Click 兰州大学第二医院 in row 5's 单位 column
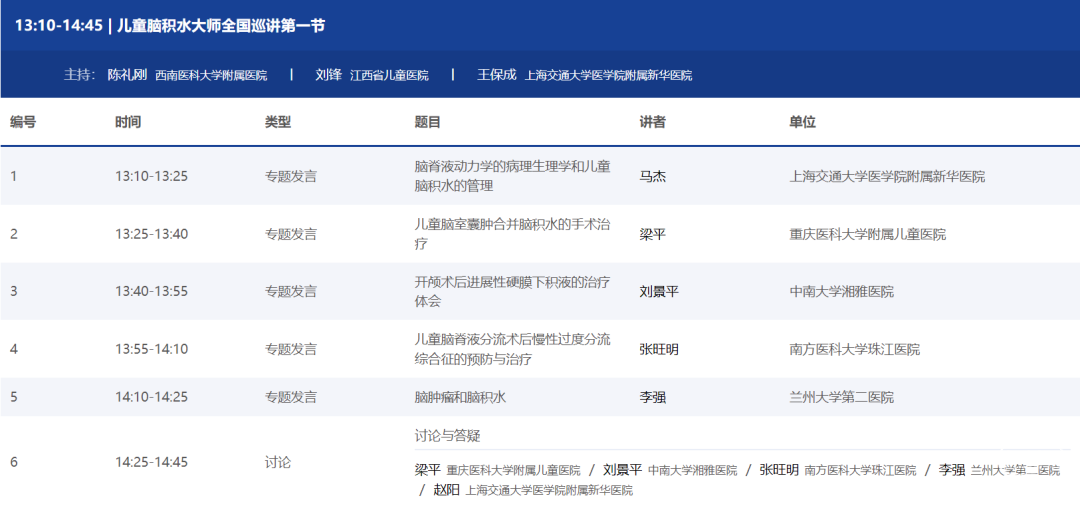The height and width of the screenshot is (508, 1080). (x=841, y=397)
